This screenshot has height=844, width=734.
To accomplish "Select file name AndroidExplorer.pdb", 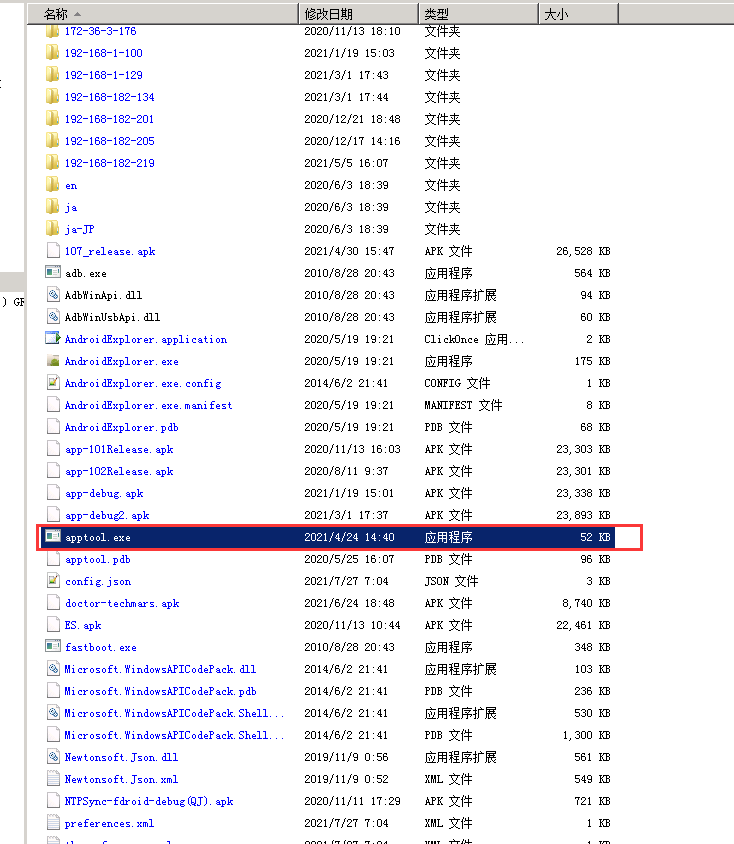I will [x=122, y=427].
